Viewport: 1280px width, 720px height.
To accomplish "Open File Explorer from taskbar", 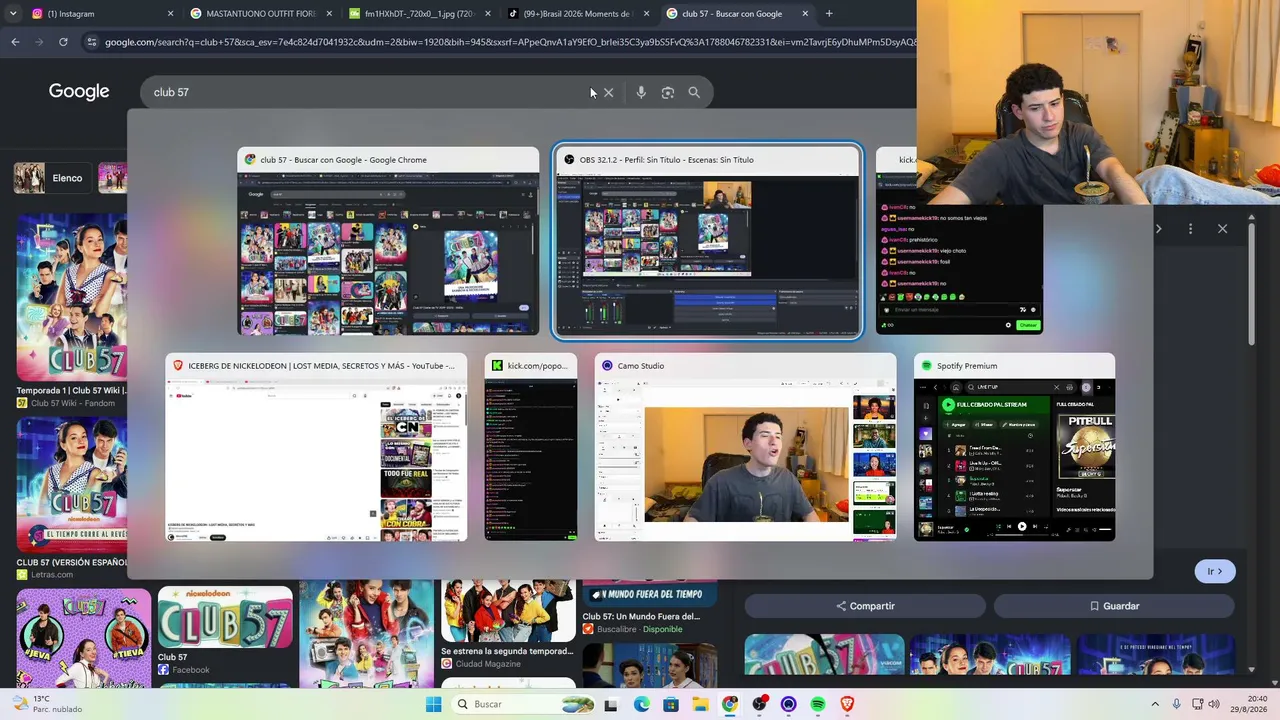I will point(700,704).
